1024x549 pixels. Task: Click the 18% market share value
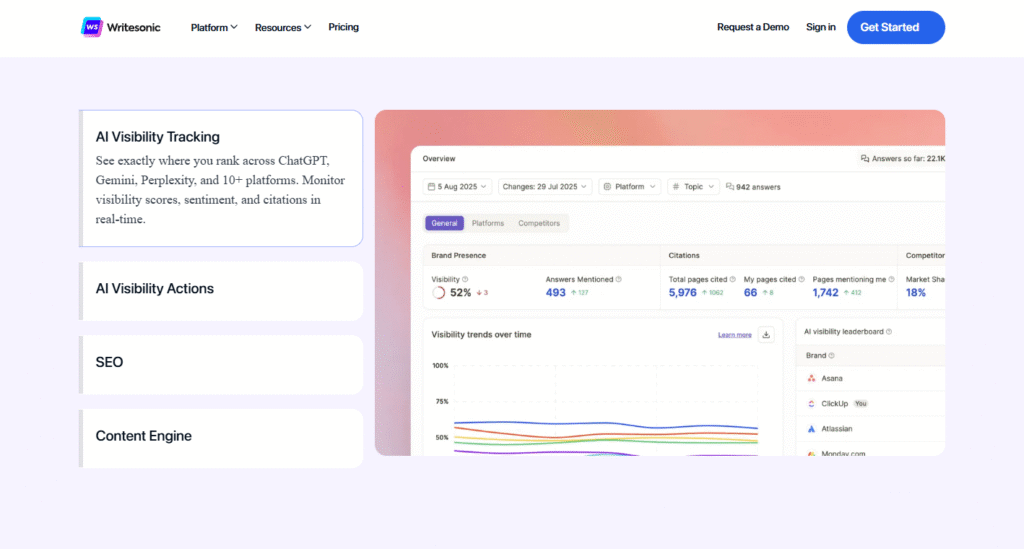[x=916, y=292]
